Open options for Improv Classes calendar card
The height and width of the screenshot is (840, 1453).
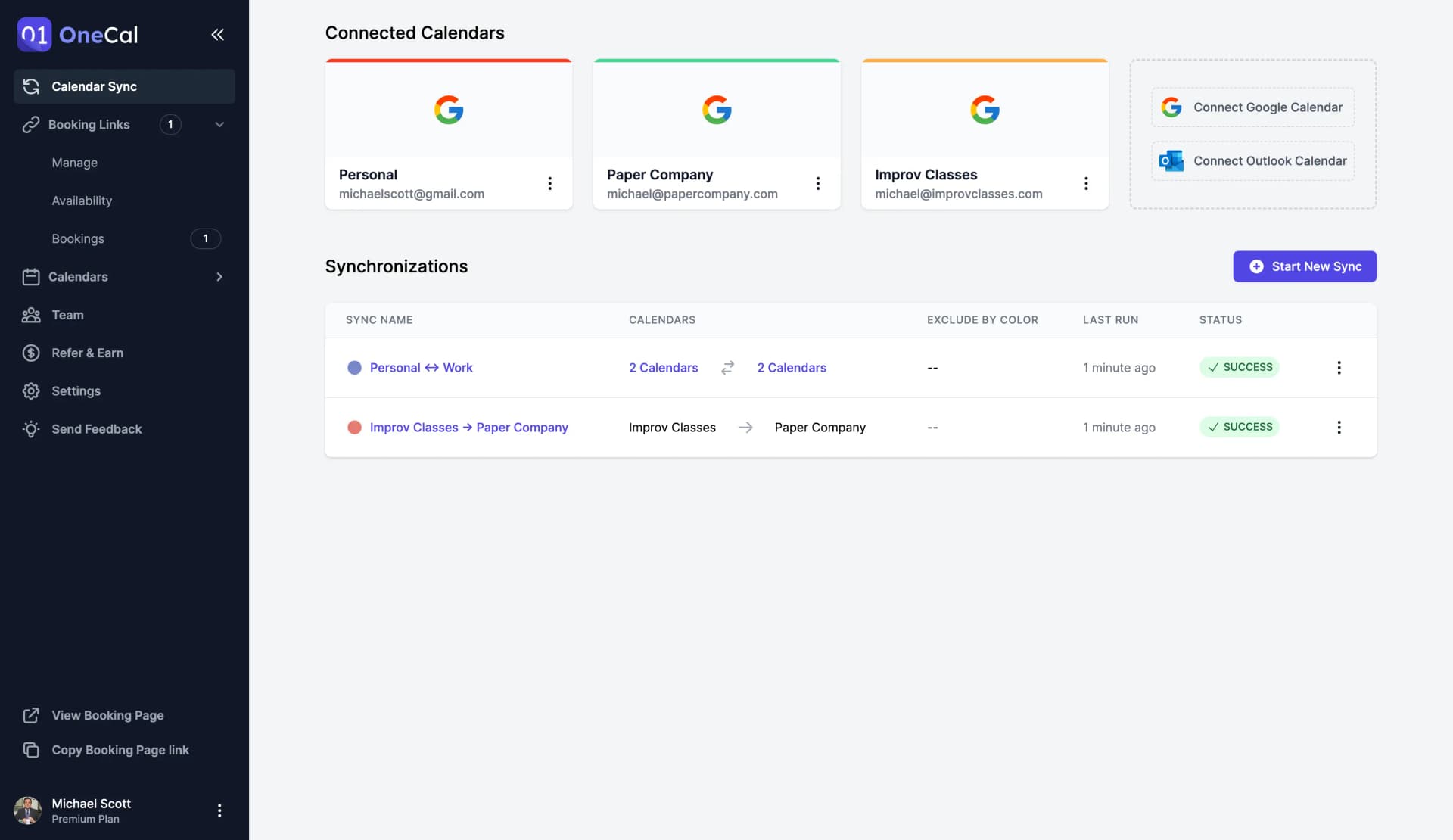(1085, 183)
